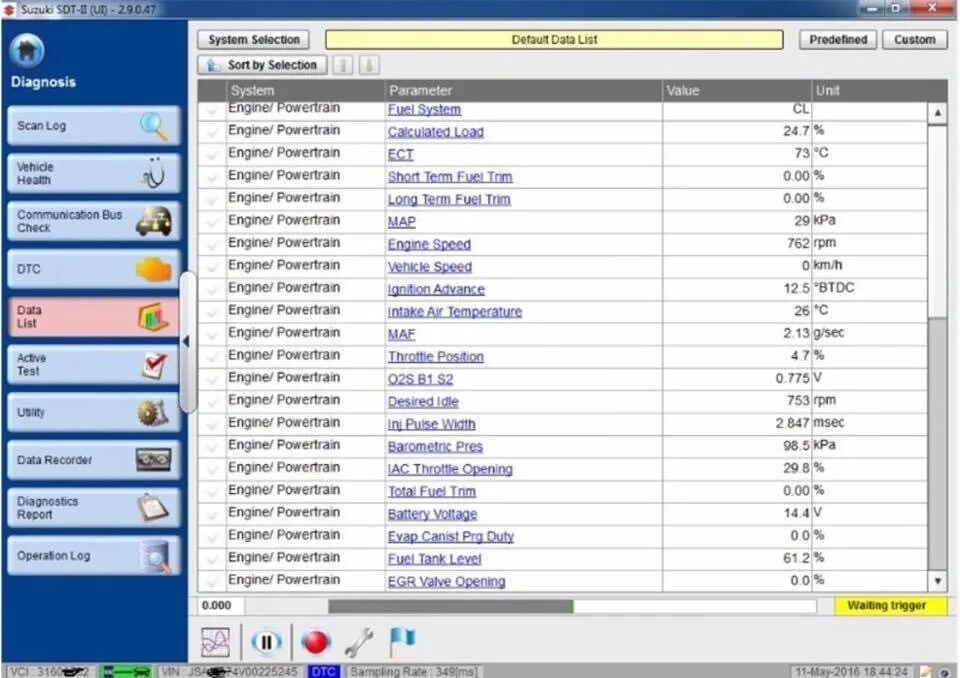This screenshot has width=960, height=678.
Task: Tick the checkbox for Short Term Fuel Trim
Action: click(212, 178)
